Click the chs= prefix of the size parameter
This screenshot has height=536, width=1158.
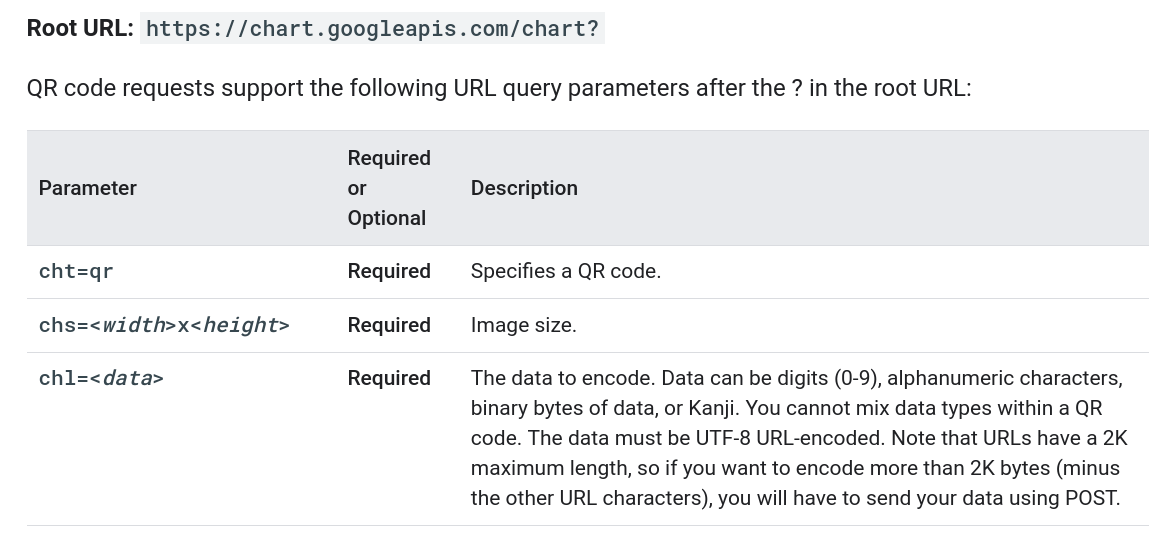pyautogui.click(x=64, y=325)
